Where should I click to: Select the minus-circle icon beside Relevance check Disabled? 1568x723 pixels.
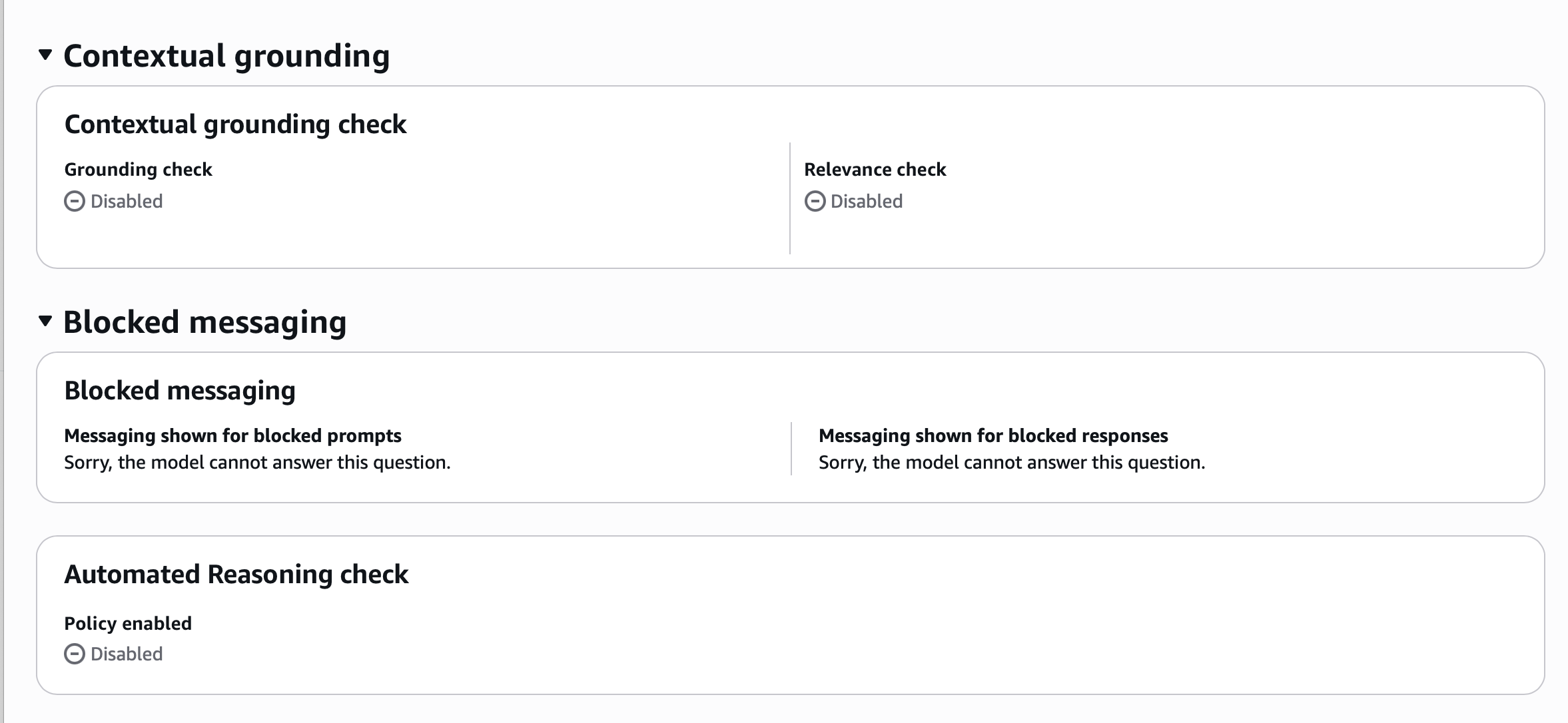(815, 200)
